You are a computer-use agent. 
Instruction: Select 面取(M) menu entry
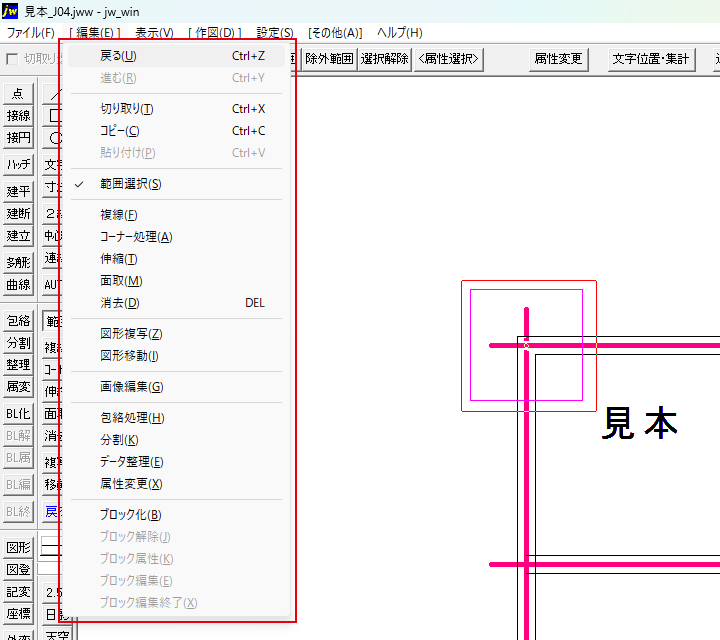[176, 281]
